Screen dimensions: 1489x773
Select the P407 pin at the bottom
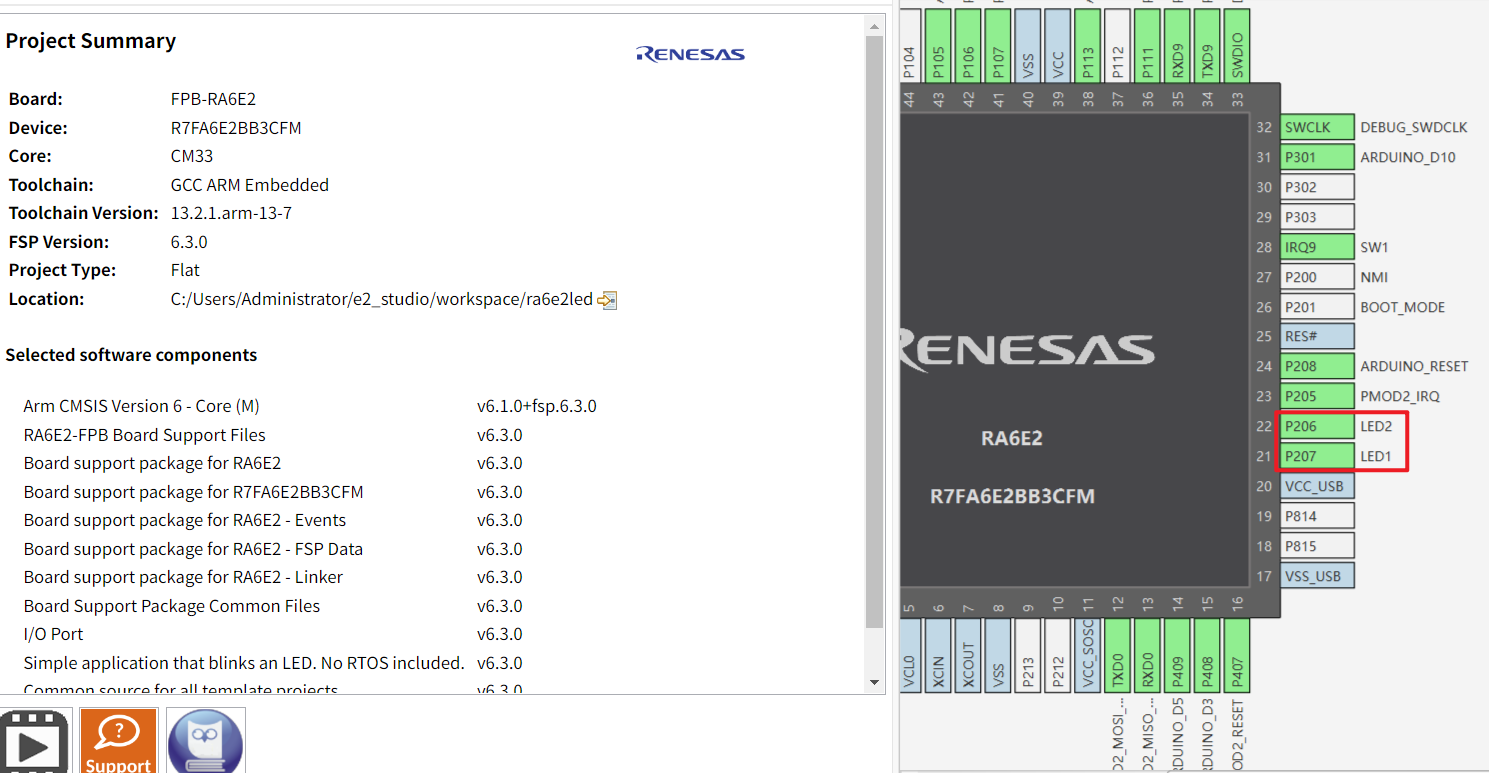(x=1238, y=655)
